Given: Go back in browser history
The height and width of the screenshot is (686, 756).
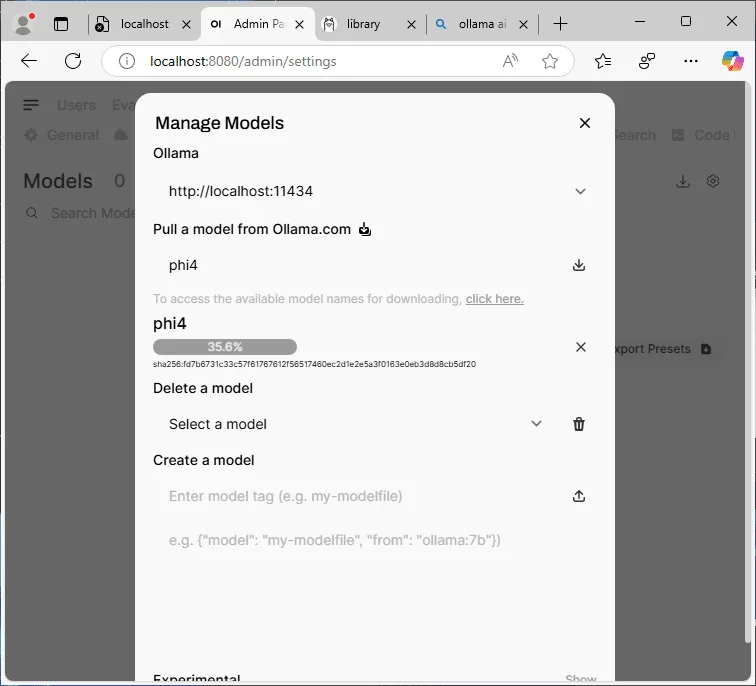Looking at the screenshot, I should [x=29, y=61].
